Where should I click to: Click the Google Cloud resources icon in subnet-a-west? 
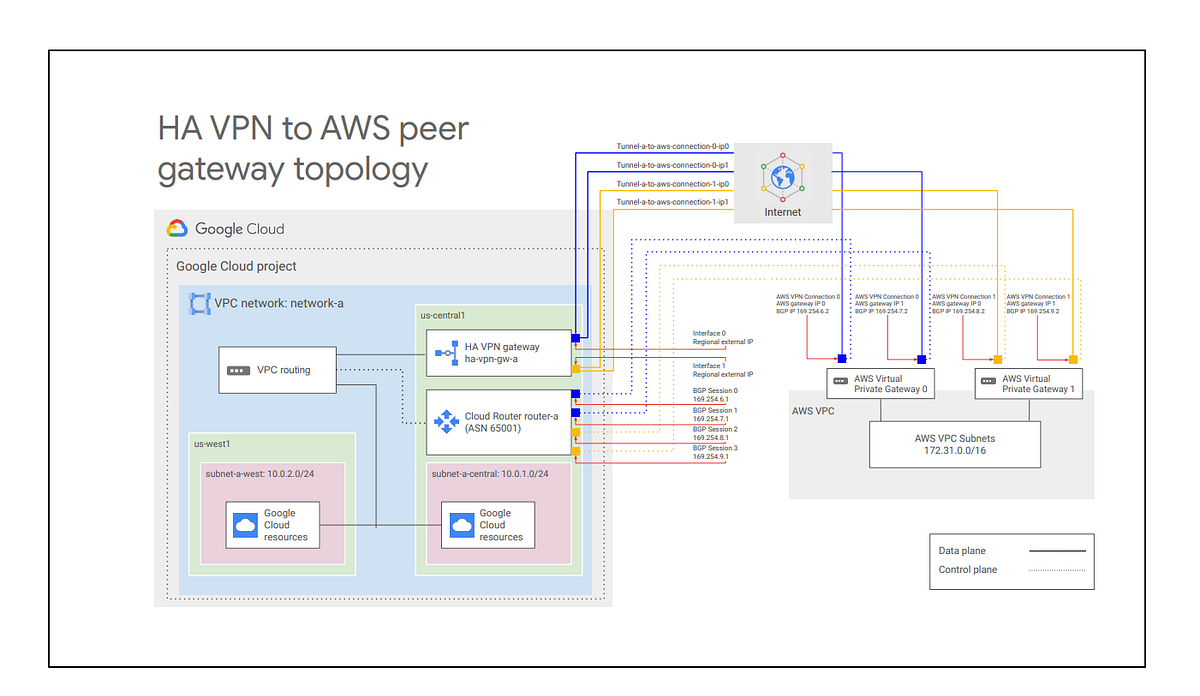click(246, 524)
